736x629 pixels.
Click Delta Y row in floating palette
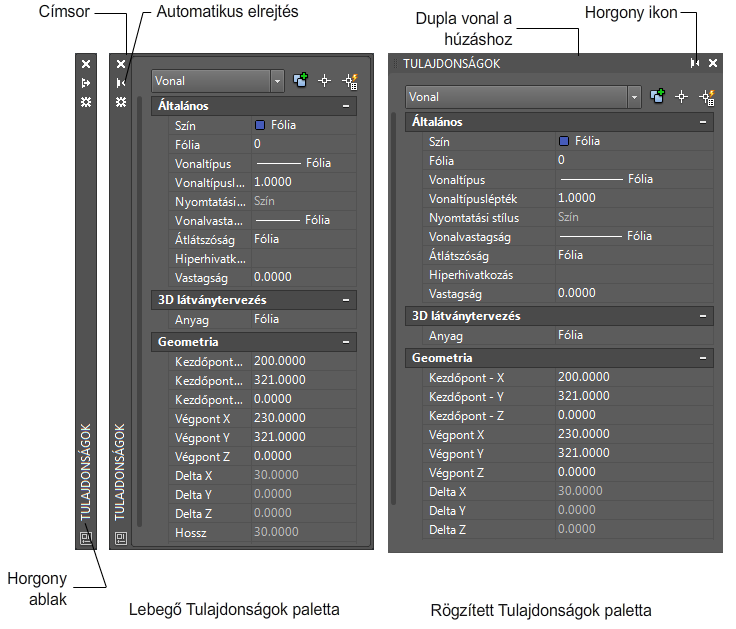click(262, 494)
